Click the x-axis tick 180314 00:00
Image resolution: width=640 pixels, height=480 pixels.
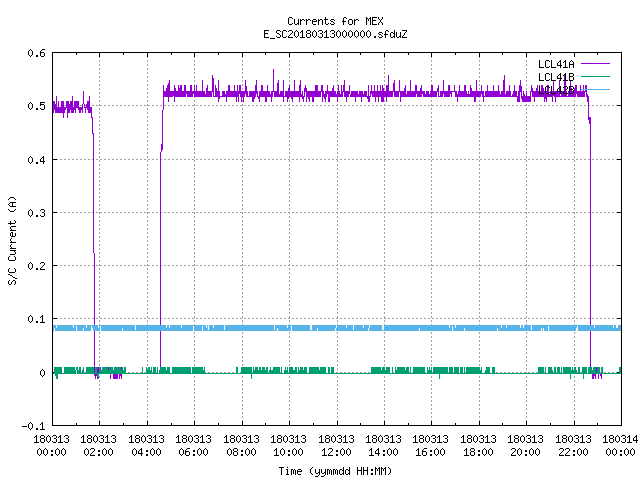[620, 445]
